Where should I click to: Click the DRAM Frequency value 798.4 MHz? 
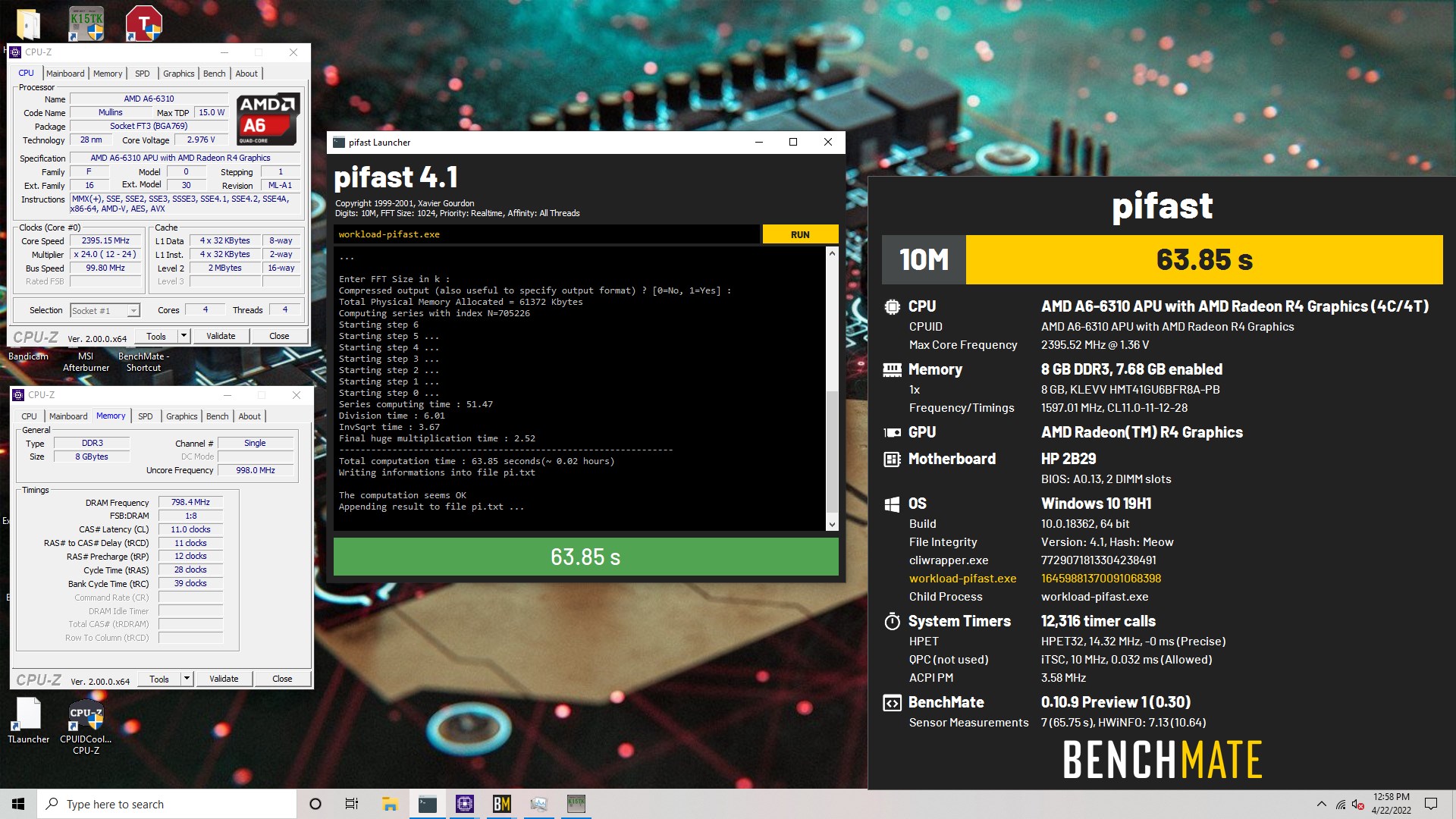(190, 502)
